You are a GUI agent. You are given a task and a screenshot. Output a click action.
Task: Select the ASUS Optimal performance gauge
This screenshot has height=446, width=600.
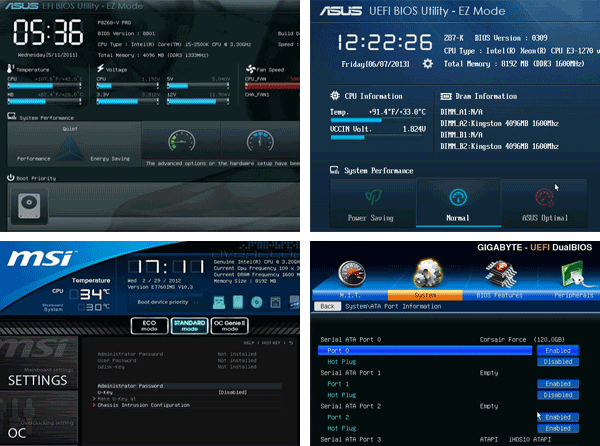click(544, 199)
